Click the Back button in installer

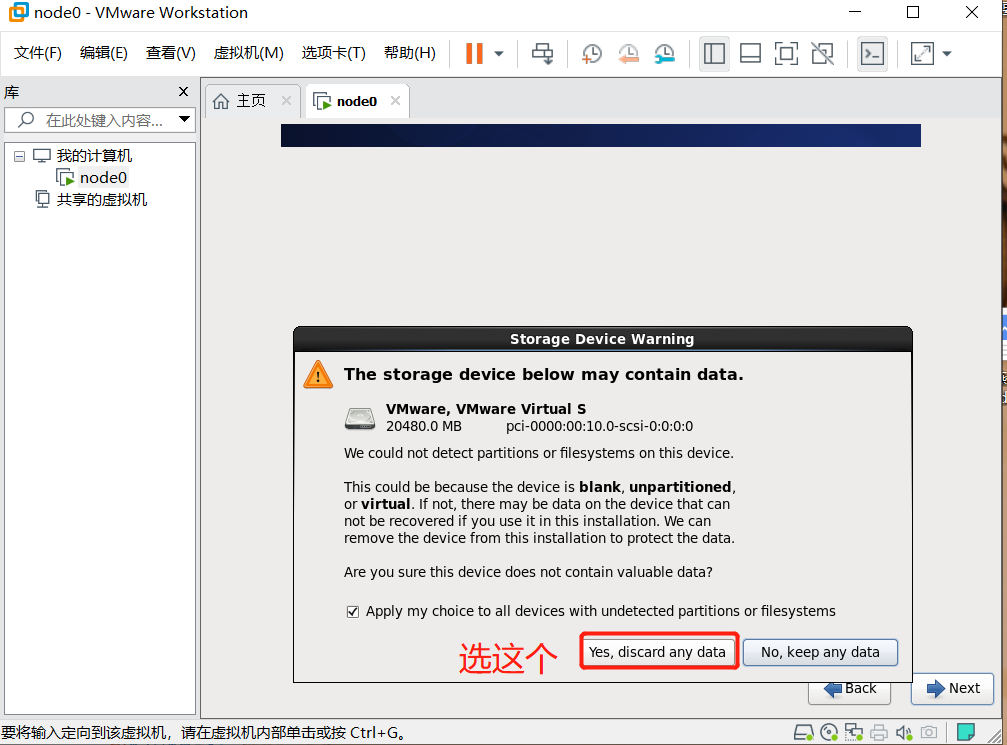[850, 690]
